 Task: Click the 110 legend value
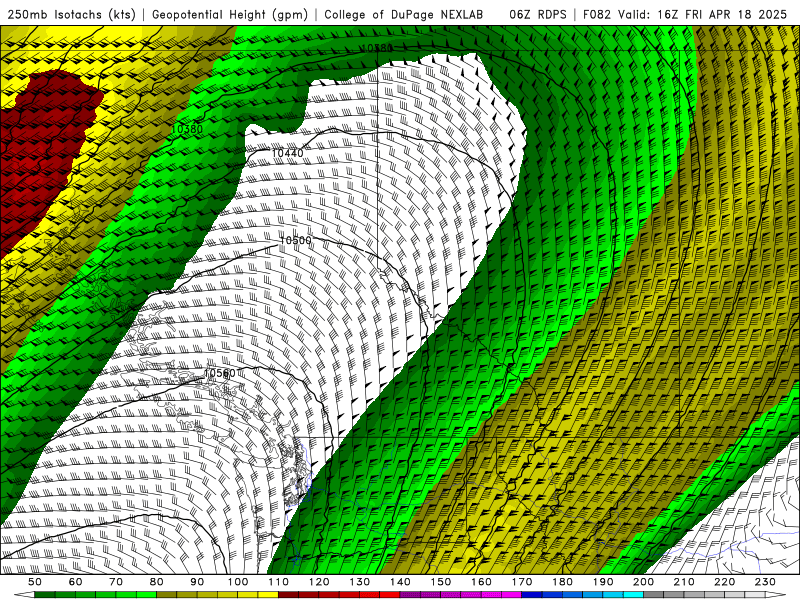tap(279, 582)
